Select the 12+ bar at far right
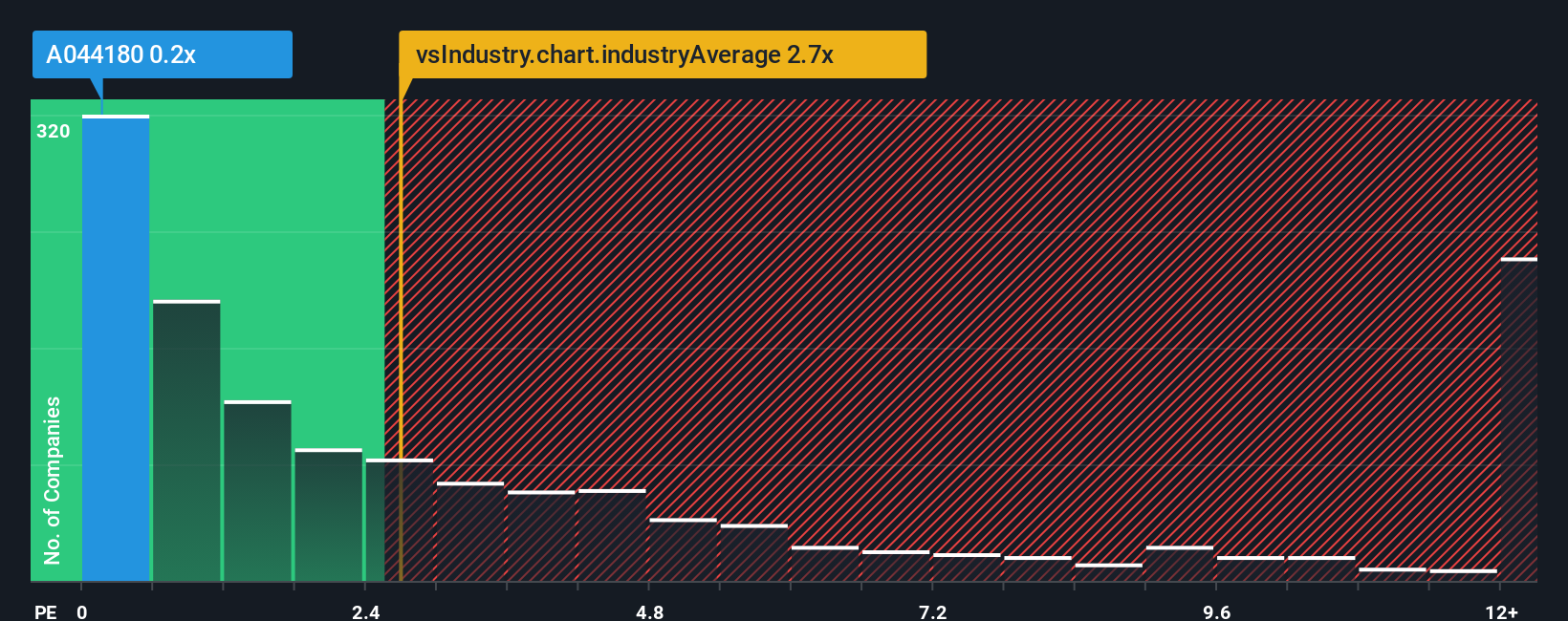1568x621 pixels. [1519, 419]
